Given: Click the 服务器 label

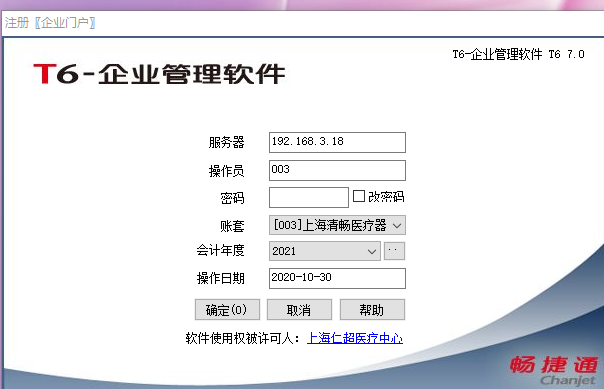Looking at the screenshot, I should click(x=226, y=143).
